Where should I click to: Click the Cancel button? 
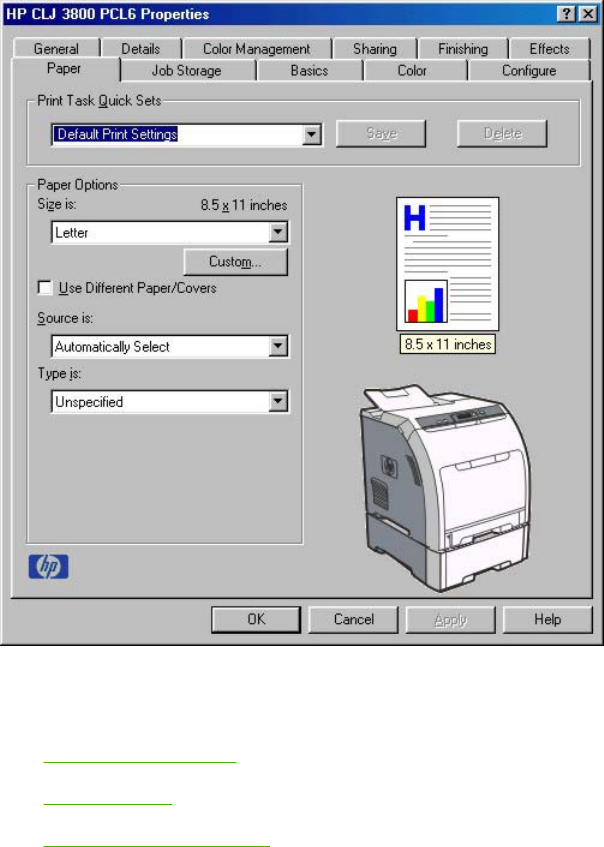tap(353, 619)
